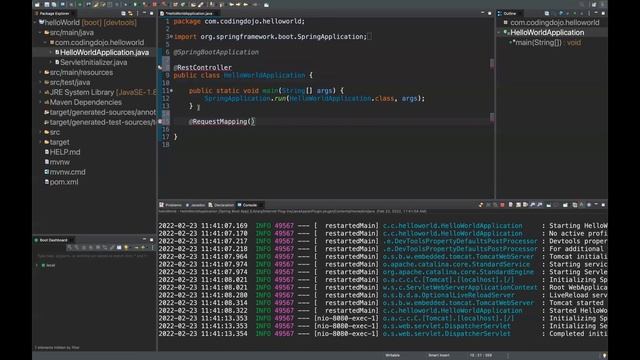640x360 pixels.
Task: Click Writable status bar entry
Action: (x=393, y=356)
